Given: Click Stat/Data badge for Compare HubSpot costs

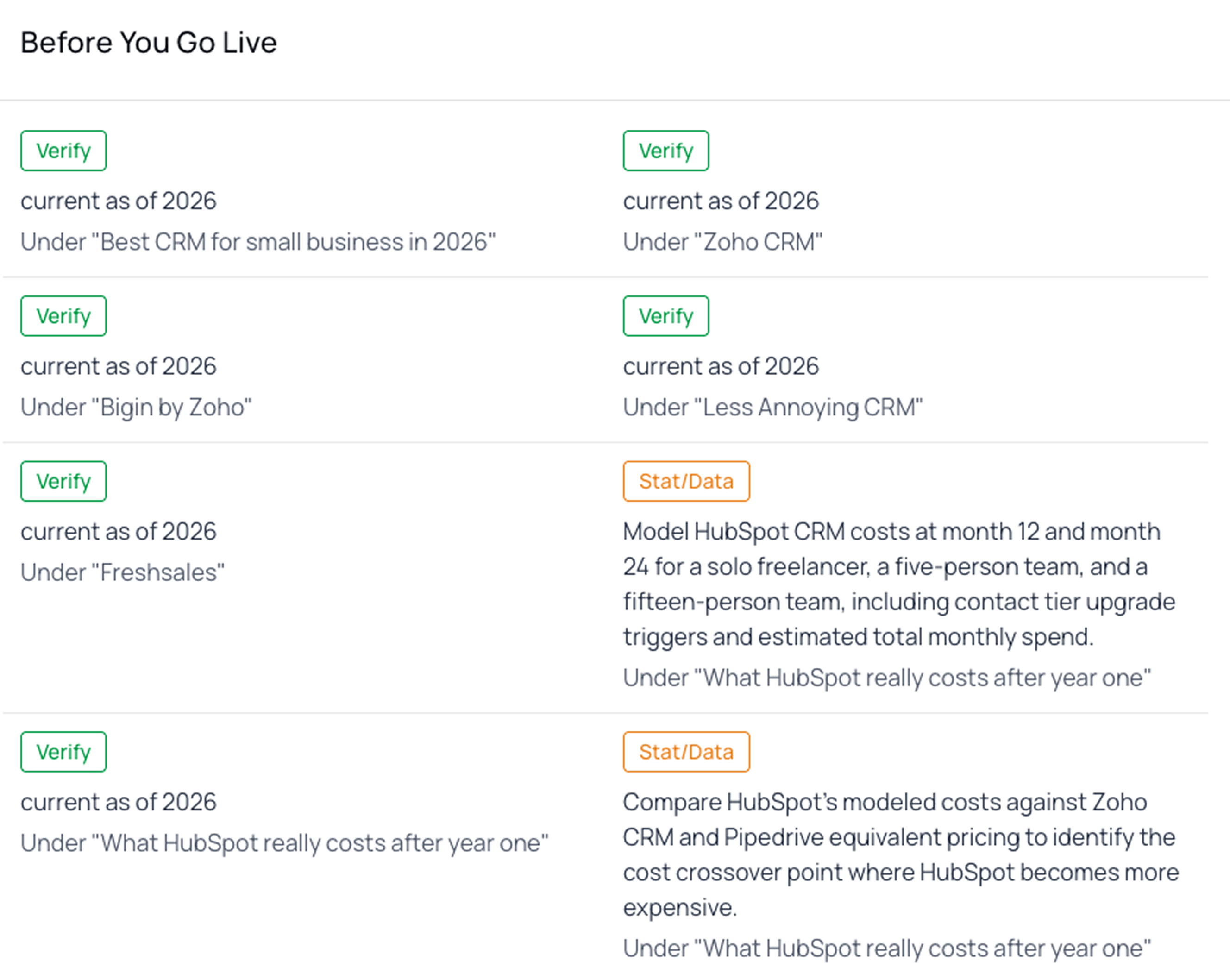Looking at the screenshot, I should coord(686,752).
